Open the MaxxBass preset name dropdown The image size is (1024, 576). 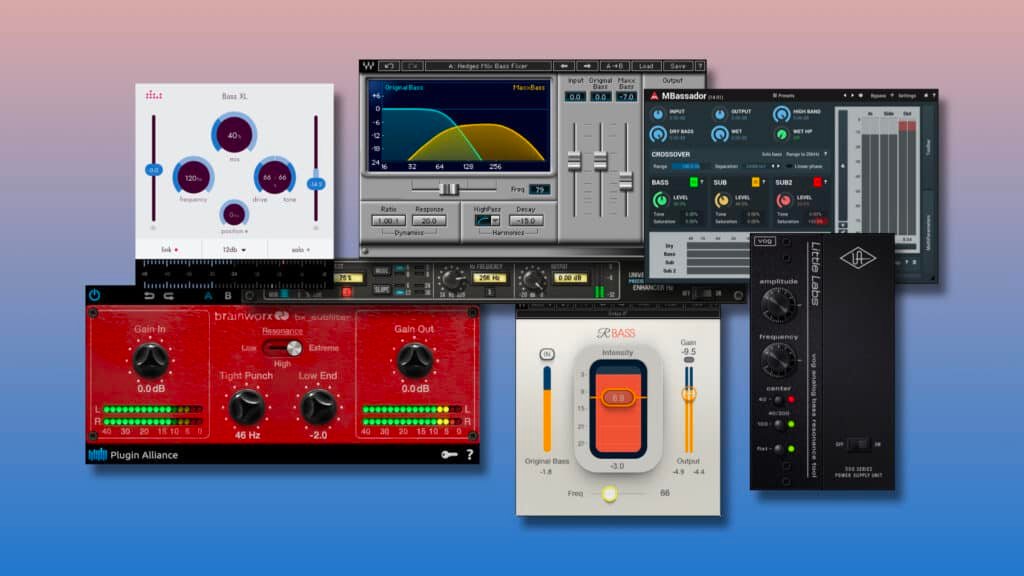[x=488, y=66]
